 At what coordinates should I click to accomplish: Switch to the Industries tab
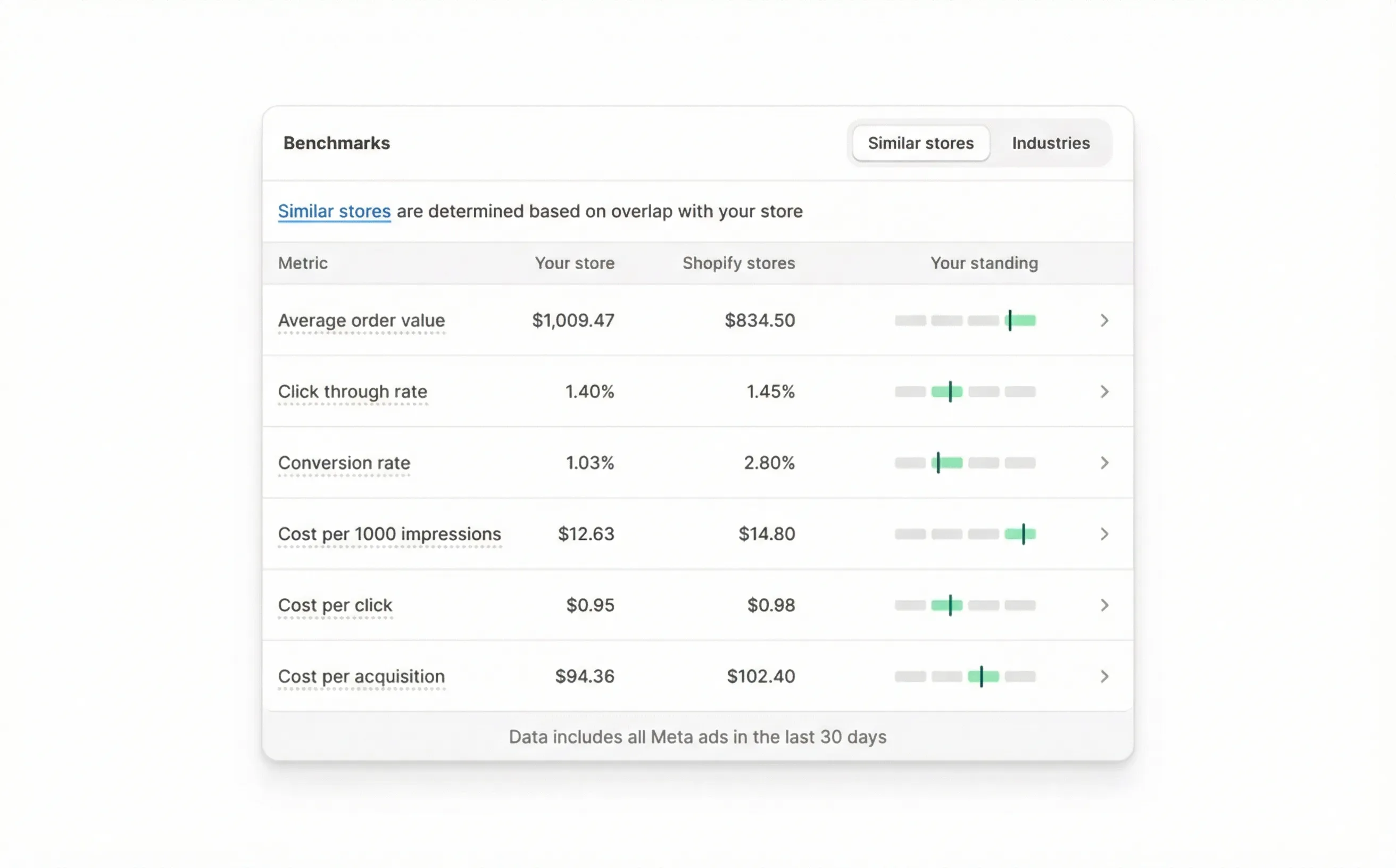(1051, 143)
